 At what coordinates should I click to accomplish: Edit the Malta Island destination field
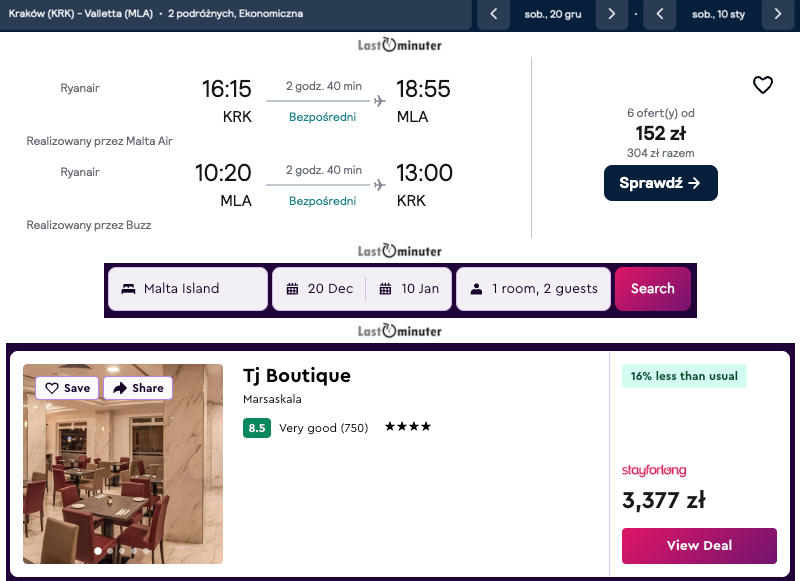click(x=187, y=289)
